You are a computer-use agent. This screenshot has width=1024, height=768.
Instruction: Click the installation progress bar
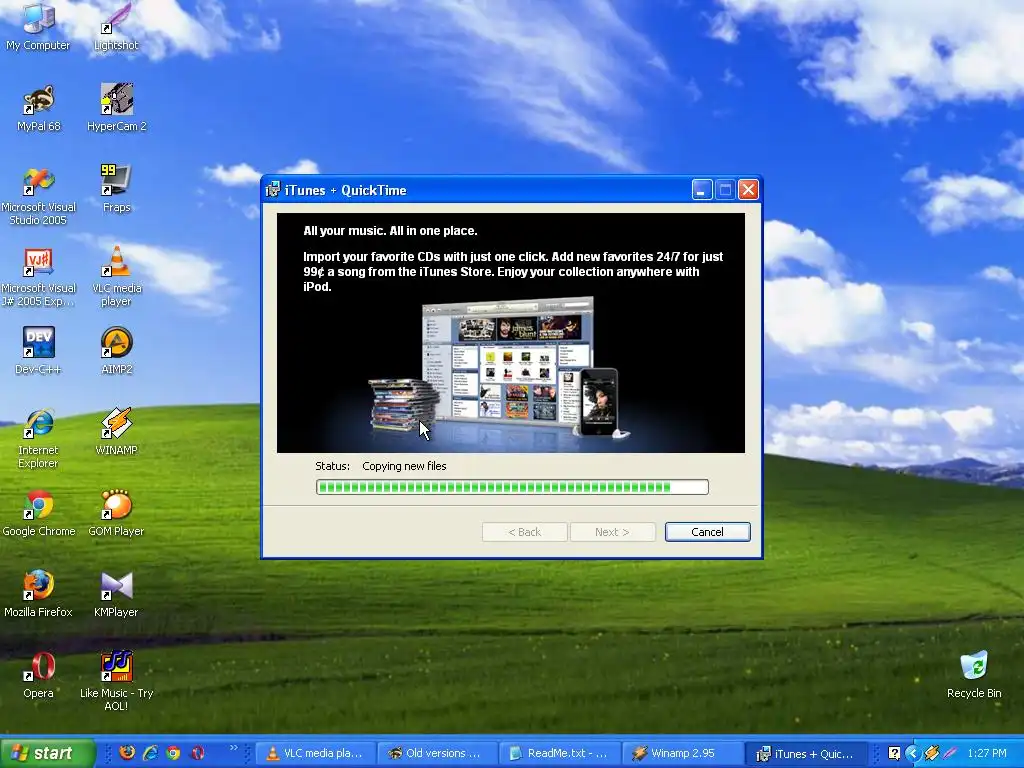512,487
